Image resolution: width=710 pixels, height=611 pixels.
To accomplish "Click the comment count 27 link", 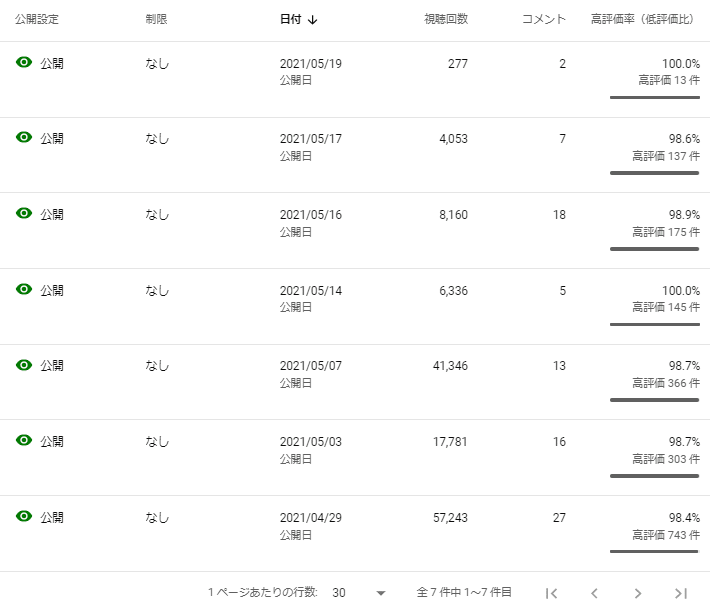I will (559, 517).
